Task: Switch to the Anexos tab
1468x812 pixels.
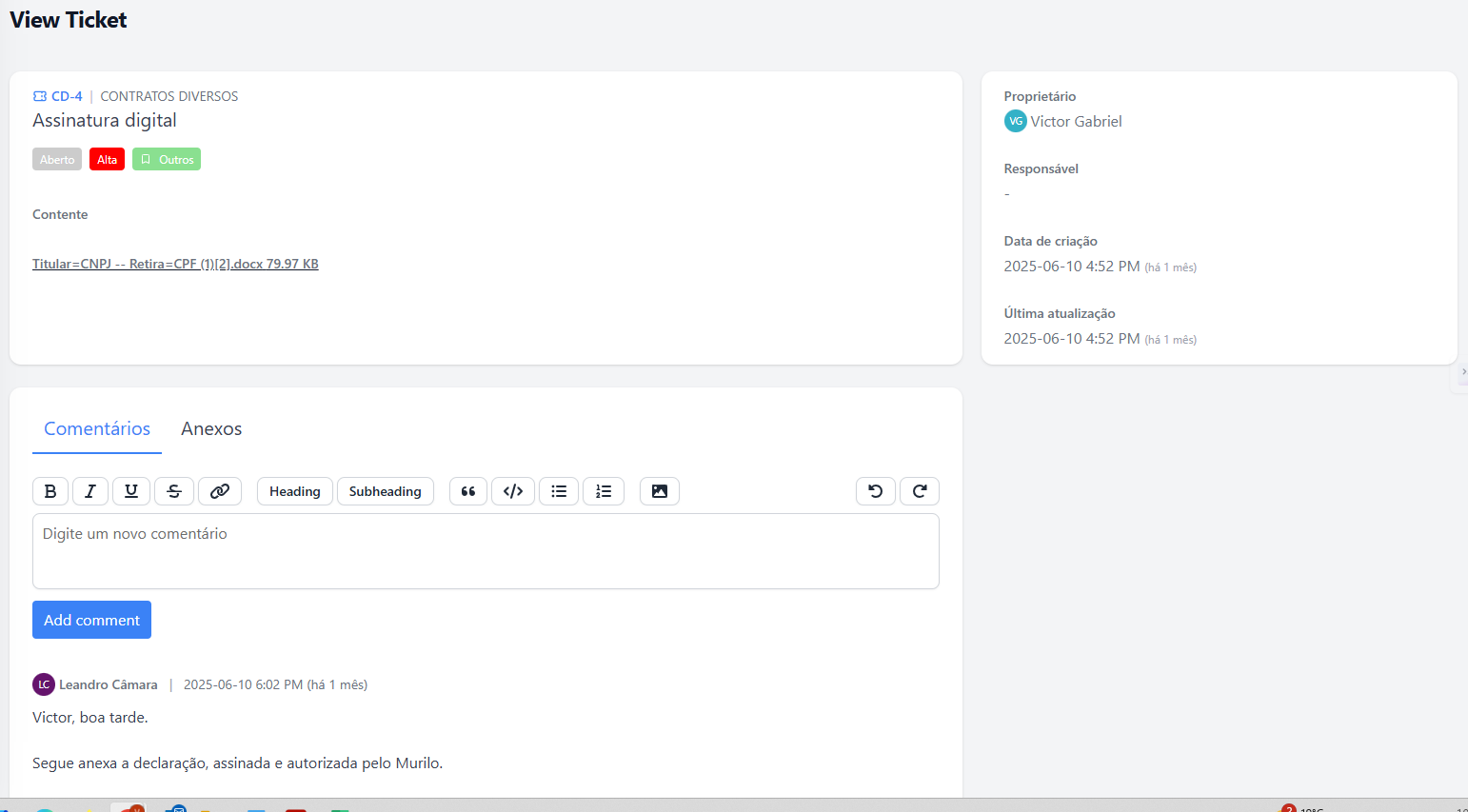Action: pyautogui.click(x=211, y=429)
